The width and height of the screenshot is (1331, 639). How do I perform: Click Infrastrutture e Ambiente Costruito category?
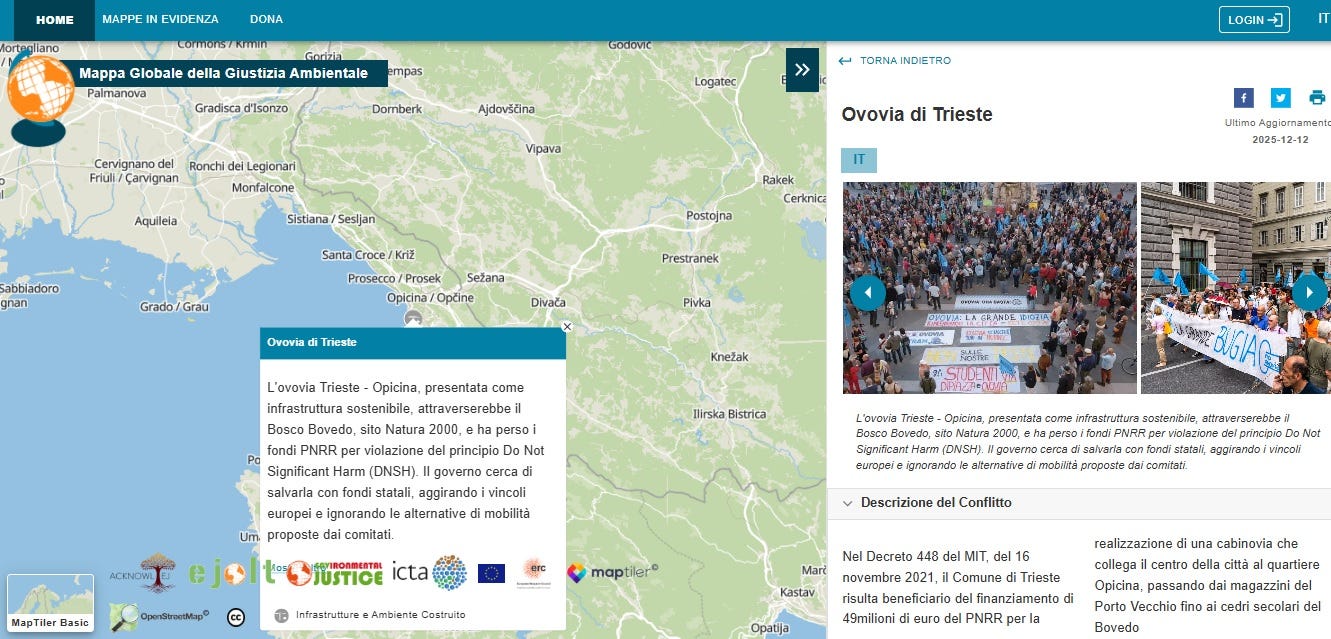pos(380,615)
